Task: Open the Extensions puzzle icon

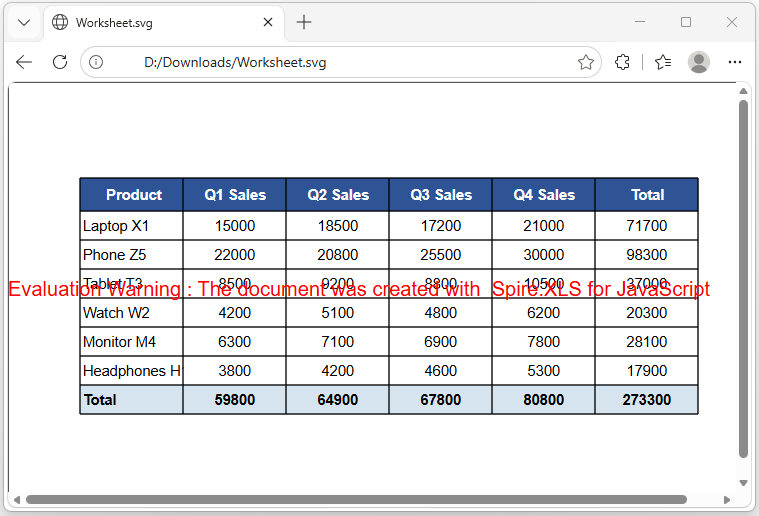Action: coord(622,62)
